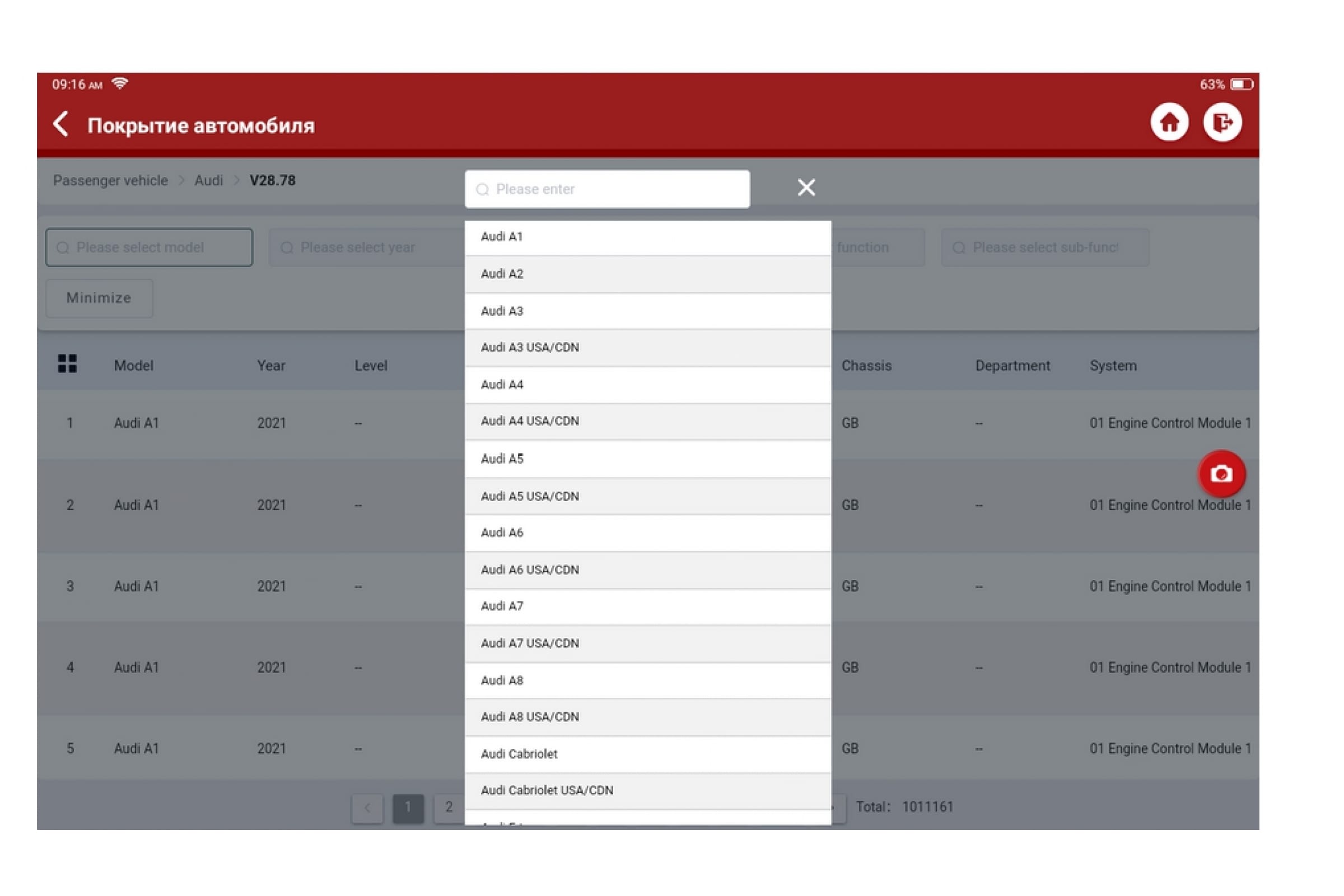
Task: Click the System column header
Action: click(x=1113, y=366)
